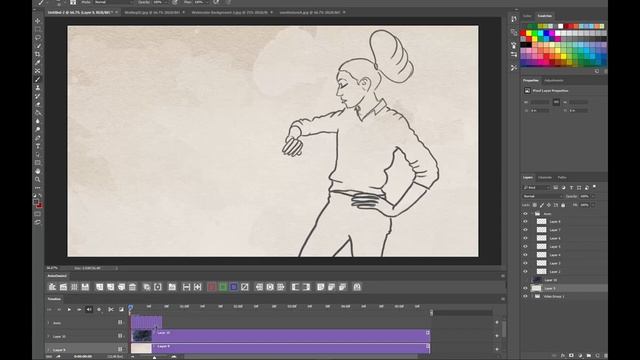Collapse the Anim group in Layers
The width and height of the screenshot is (640, 360).
click(533, 213)
